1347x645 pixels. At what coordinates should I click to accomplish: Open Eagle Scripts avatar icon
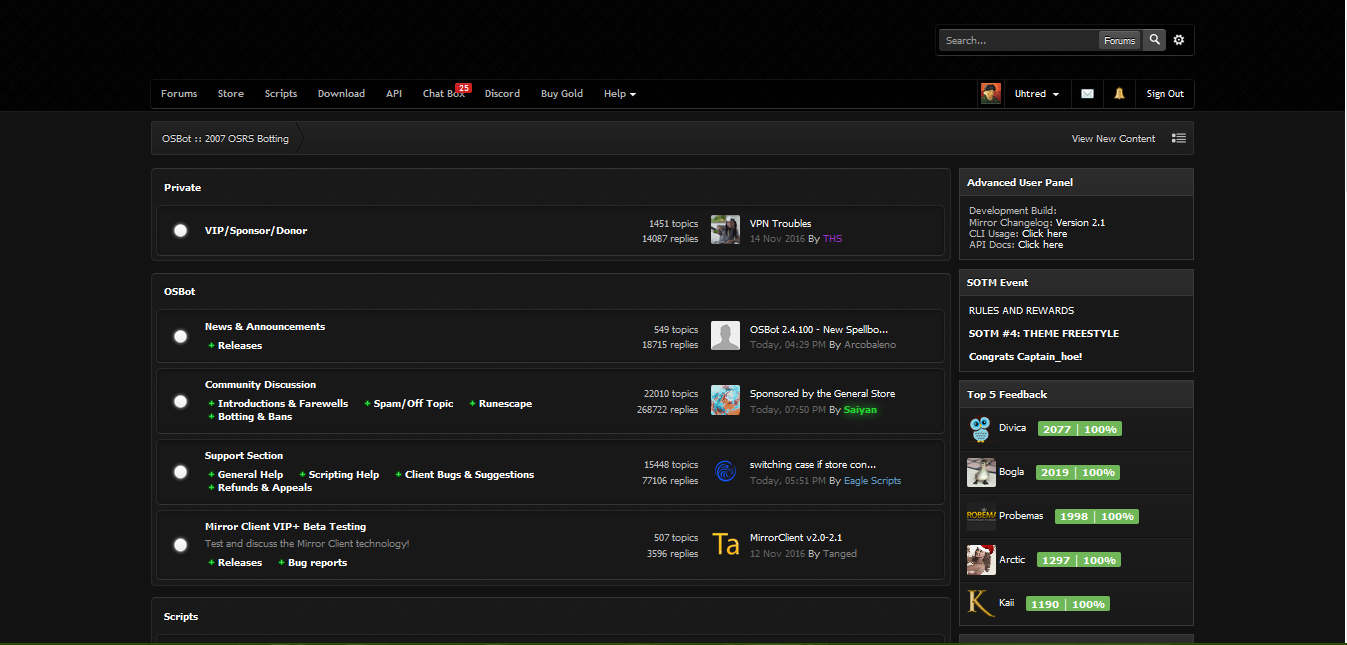[x=725, y=471]
